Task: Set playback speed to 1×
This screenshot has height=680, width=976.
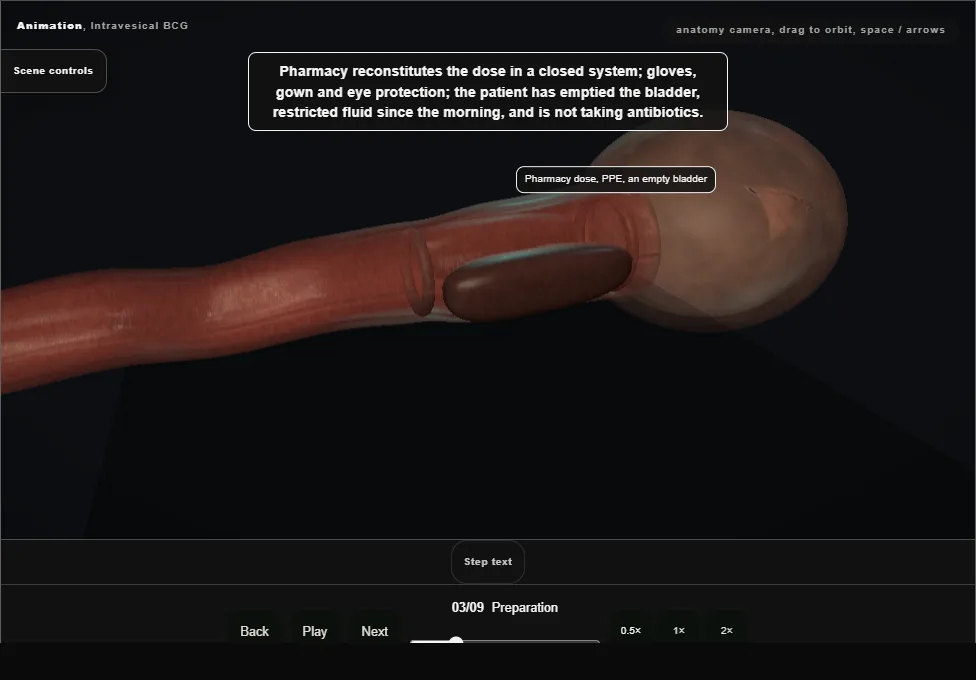Action: click(x=678, y=630)
